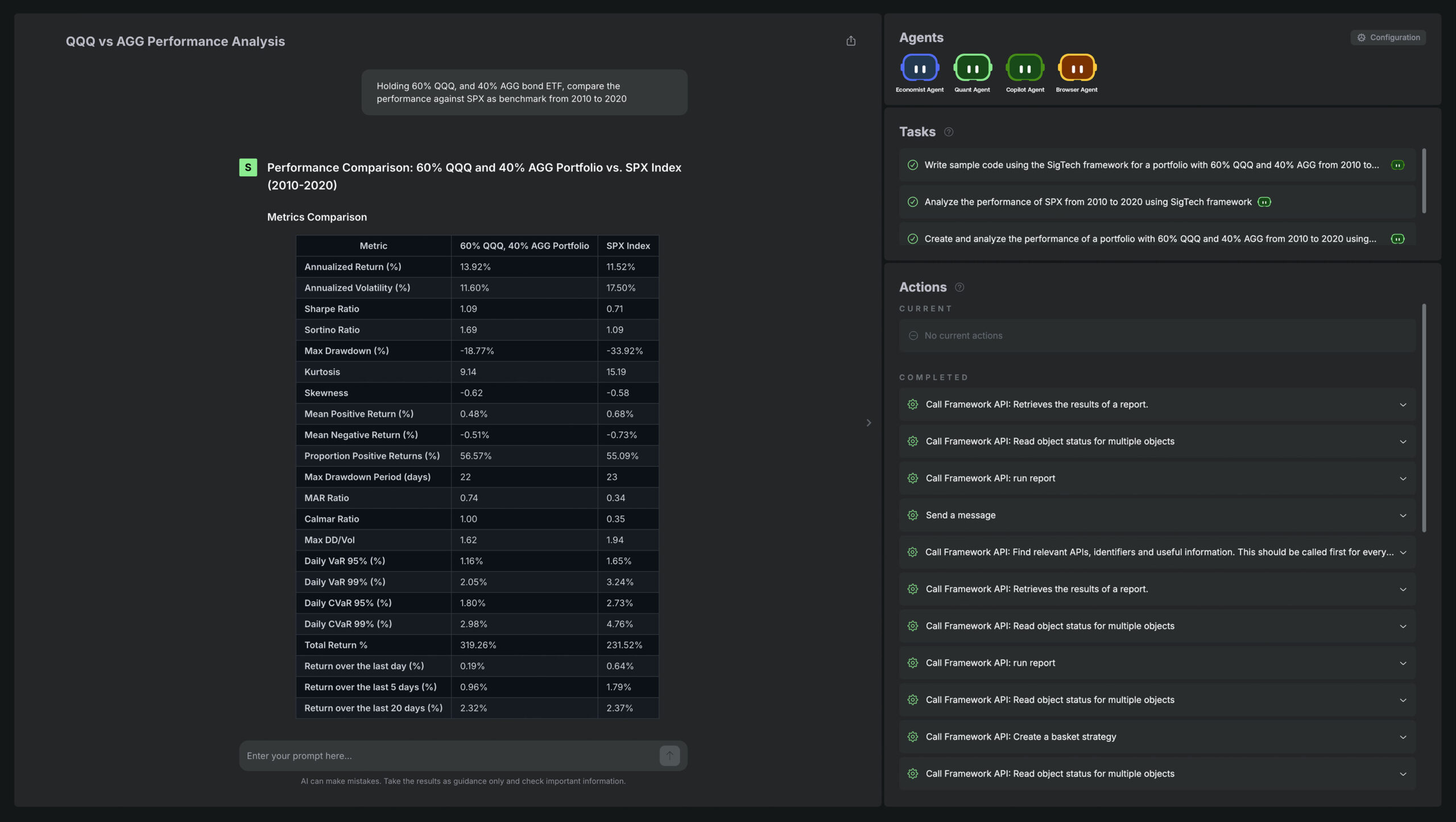Select the Quant Agent avatar
The height and width of the screenshot is (822, 1456).
tap(972, 68)
